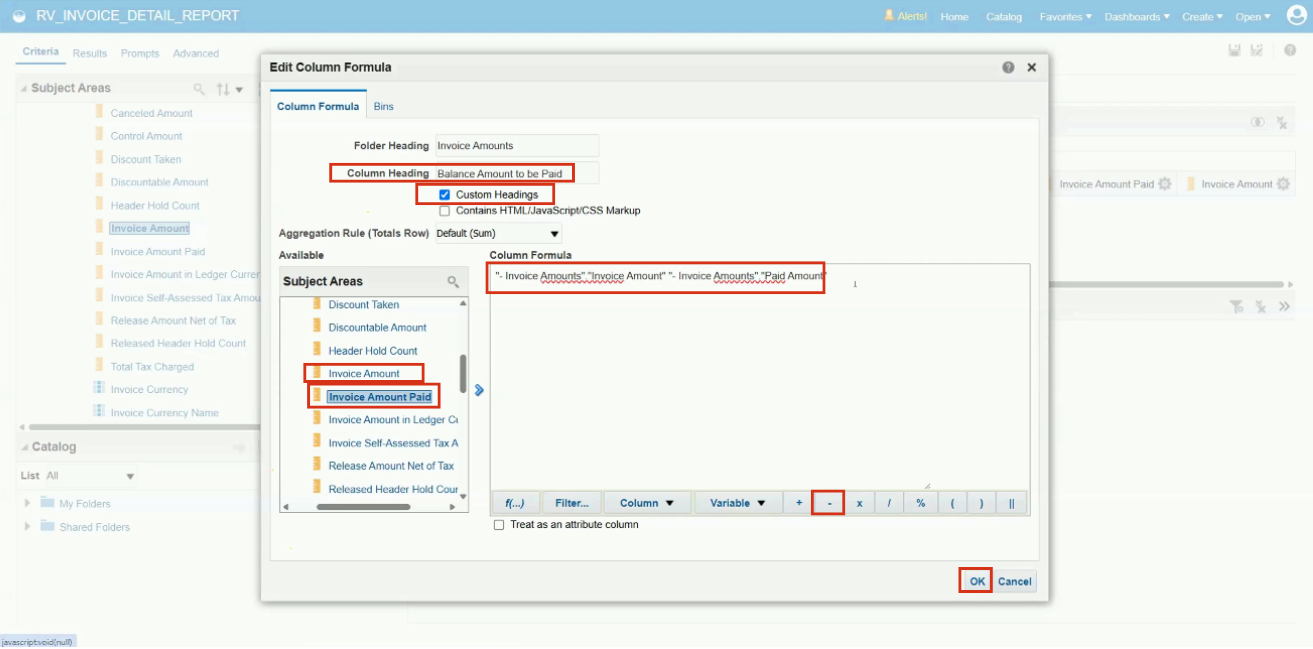Open the Dashboards menu

pos(1136,16)
